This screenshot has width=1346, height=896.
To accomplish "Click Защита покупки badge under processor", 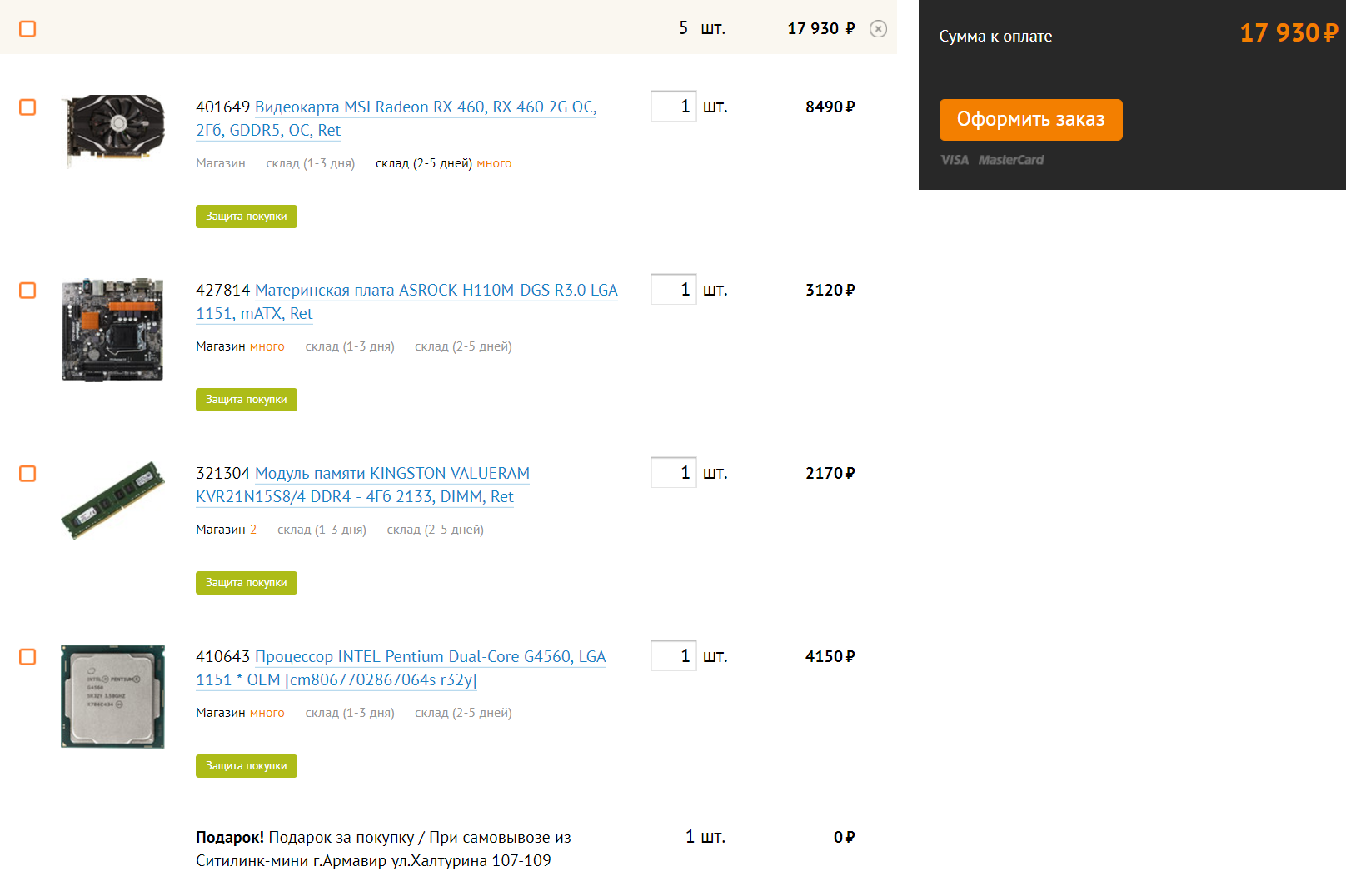I will (247, 766).
